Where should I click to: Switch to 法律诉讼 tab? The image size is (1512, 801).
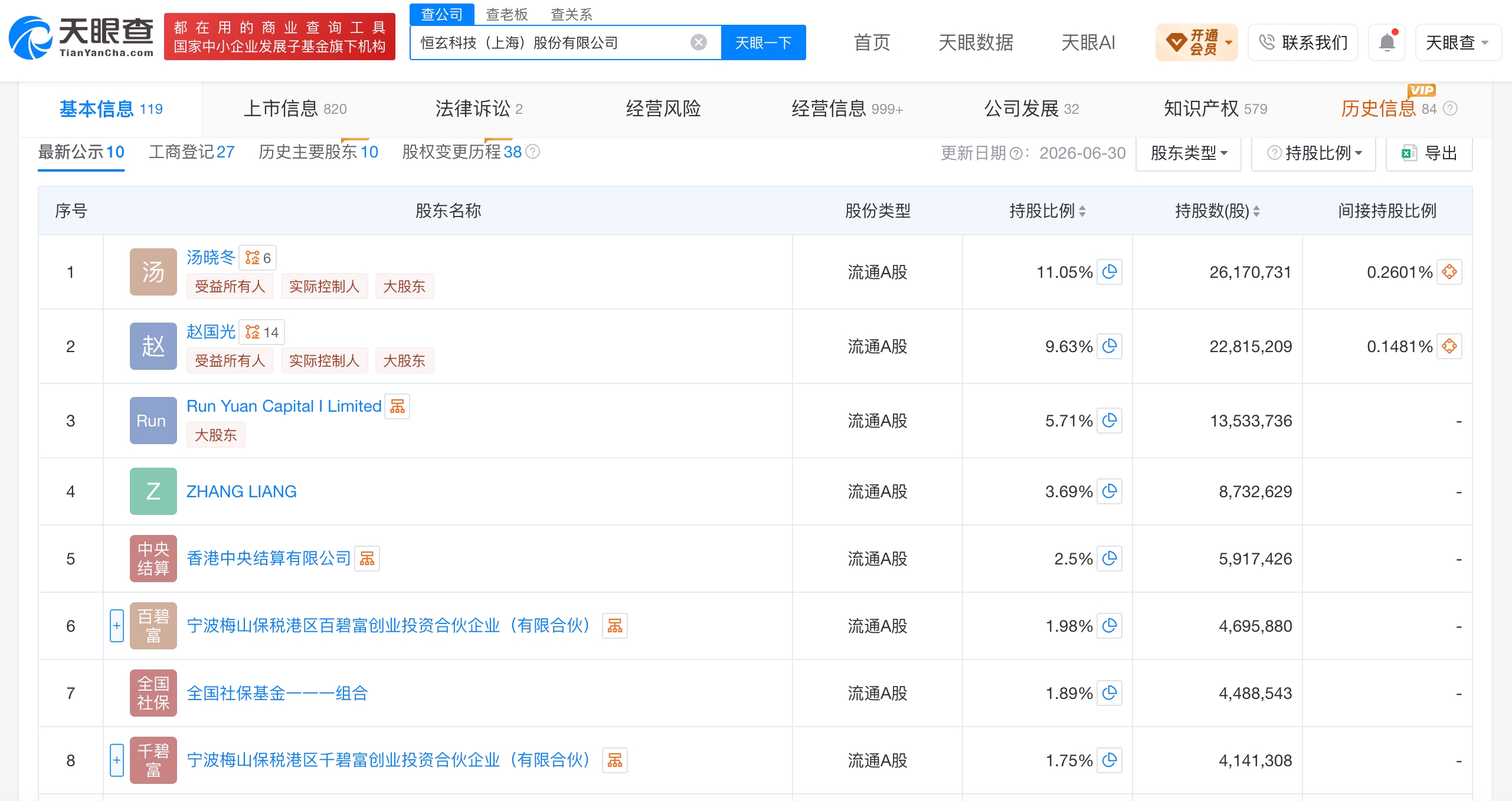(x=479, y=109)
